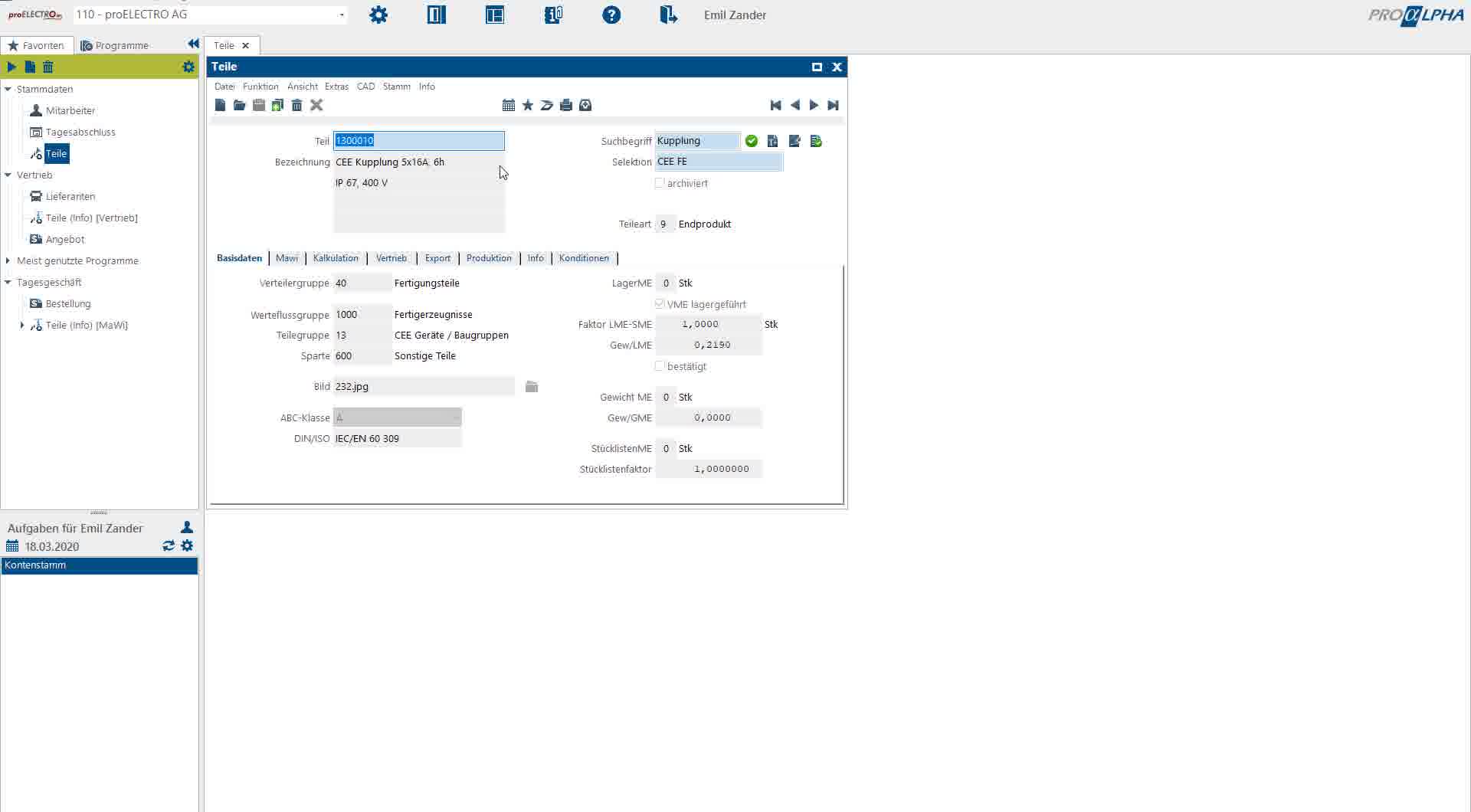Open the Funktion menu
The width and height of the screenshot is (1471, 812).
pos(260,87)
